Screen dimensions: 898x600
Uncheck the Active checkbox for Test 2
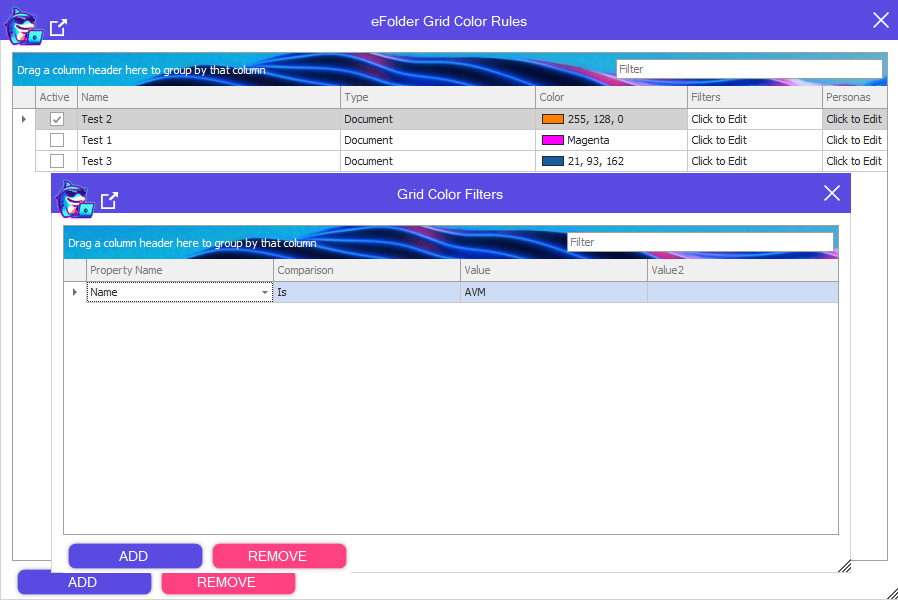coord(57,119)
